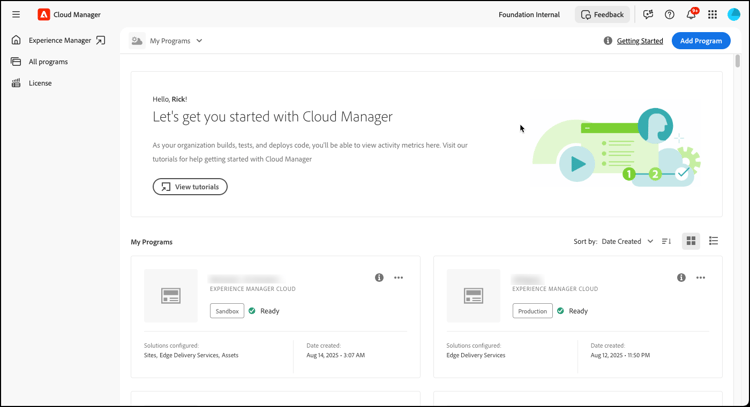Open the help question mark icon
This screenshot has height=407, width=750.
[670, 15]
